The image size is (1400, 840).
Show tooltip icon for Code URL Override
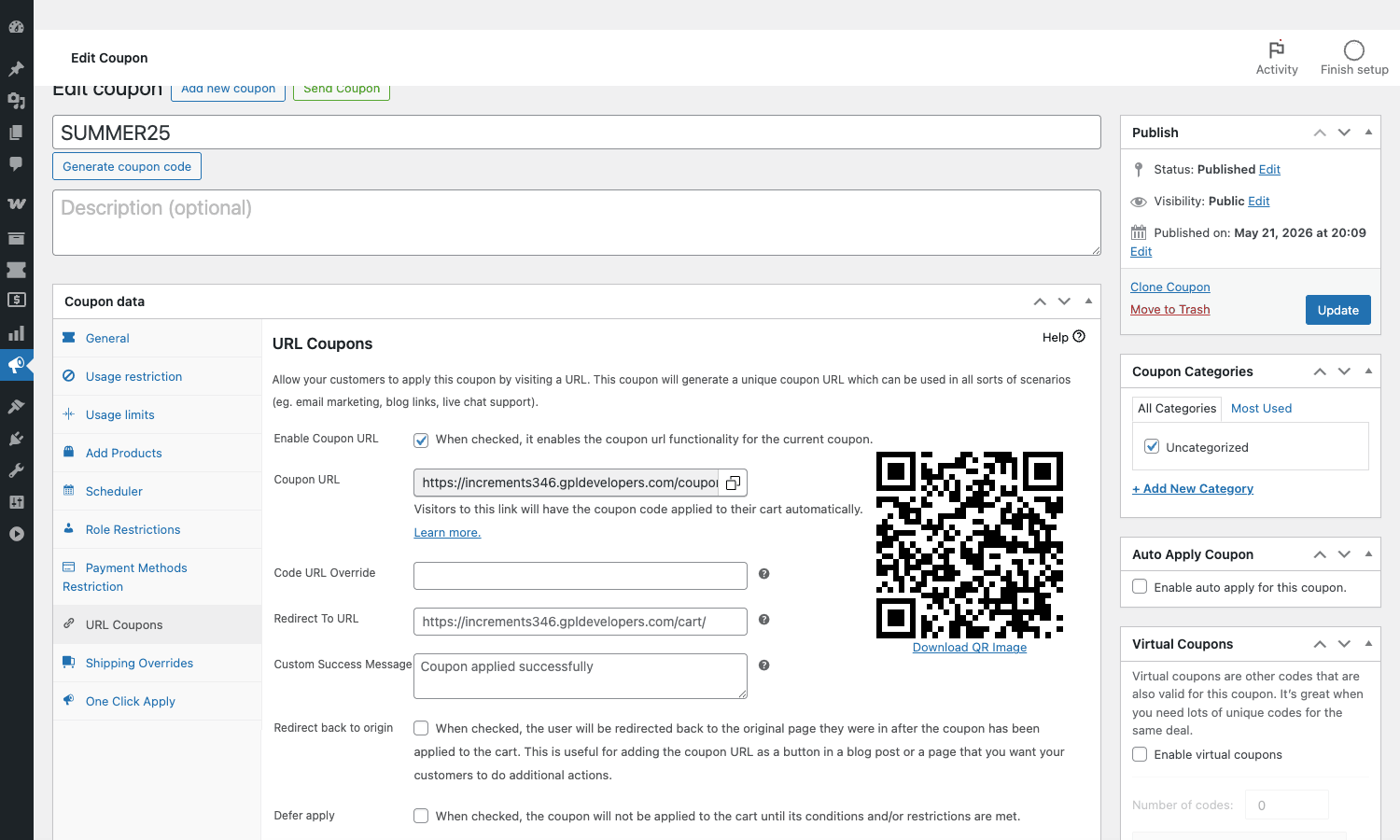tap(763, 574)
